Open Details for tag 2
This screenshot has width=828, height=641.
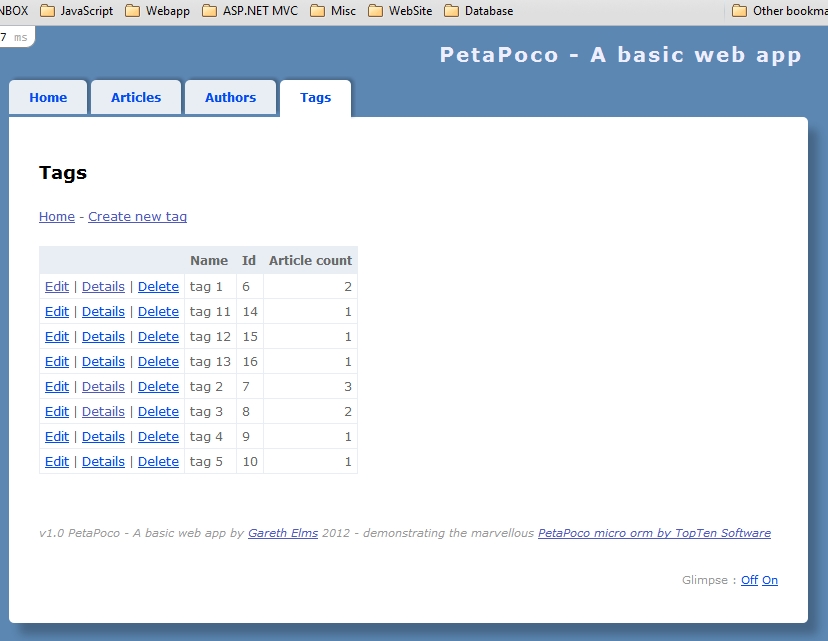click(103, 387)
